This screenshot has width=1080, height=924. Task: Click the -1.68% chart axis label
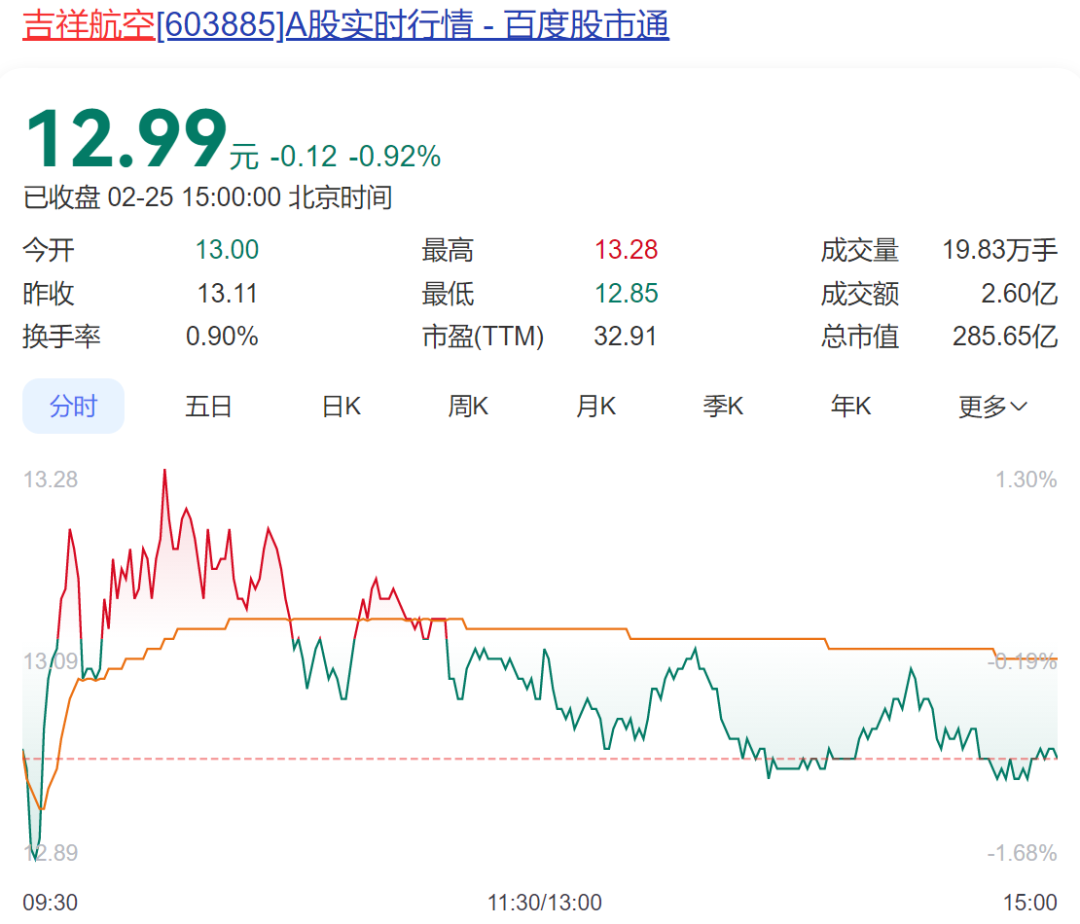[1022, 853]
